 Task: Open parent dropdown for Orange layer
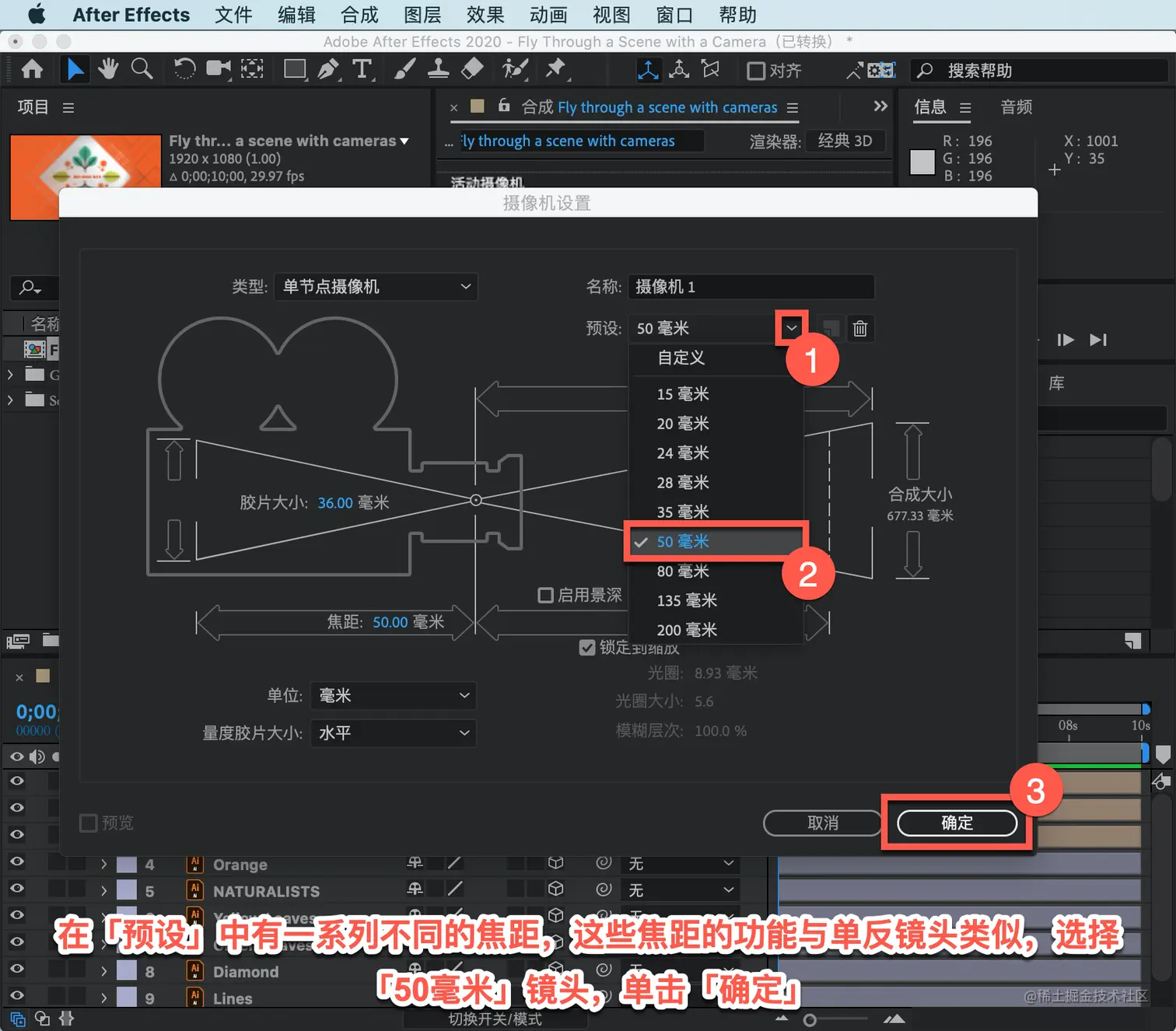pos(681,864)
